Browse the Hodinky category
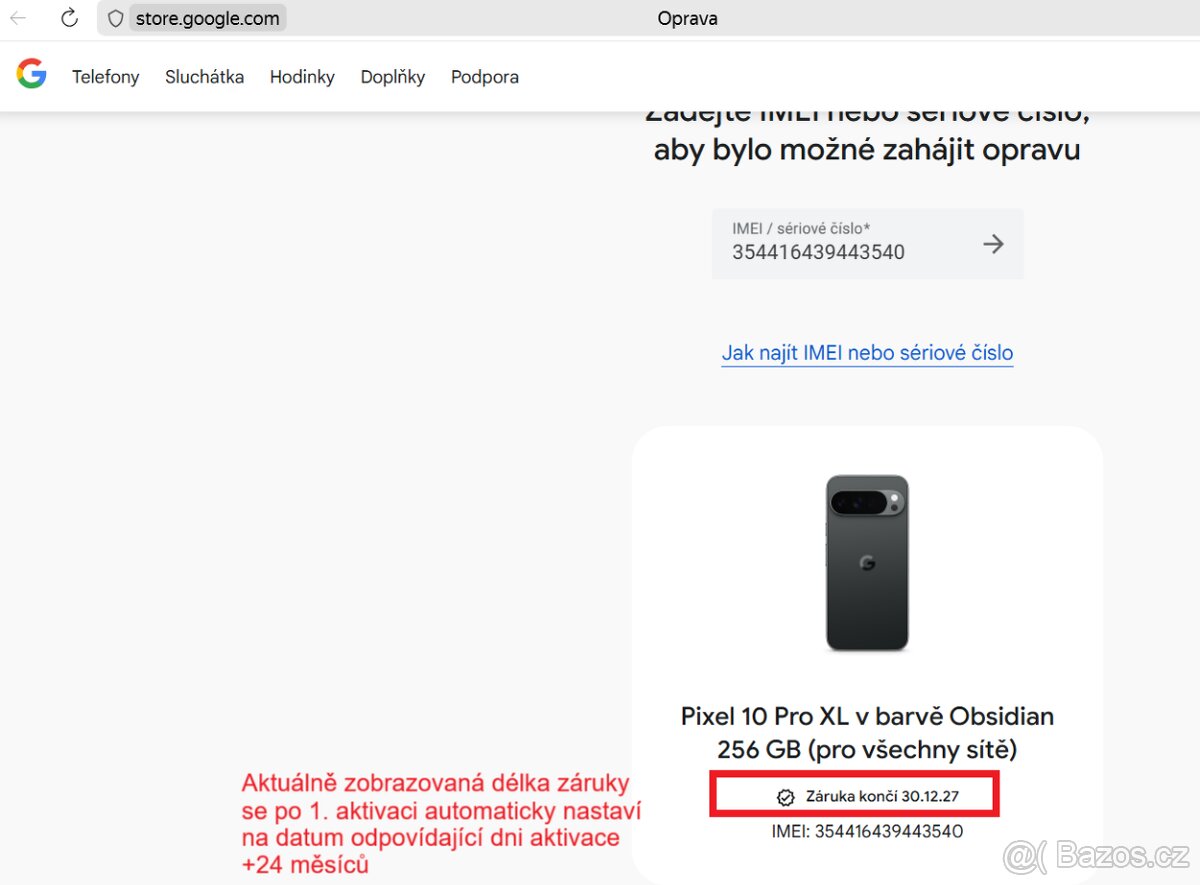Image resolution: width=1200 pixels, height=885 pixels. pyautogui.click(x=302, y=76)
